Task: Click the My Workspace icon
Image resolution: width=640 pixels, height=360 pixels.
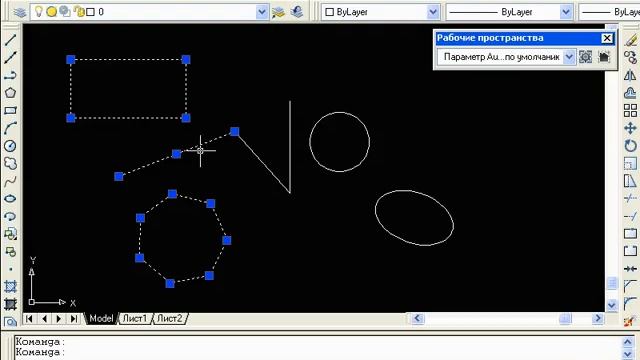Action: (604, 57)
